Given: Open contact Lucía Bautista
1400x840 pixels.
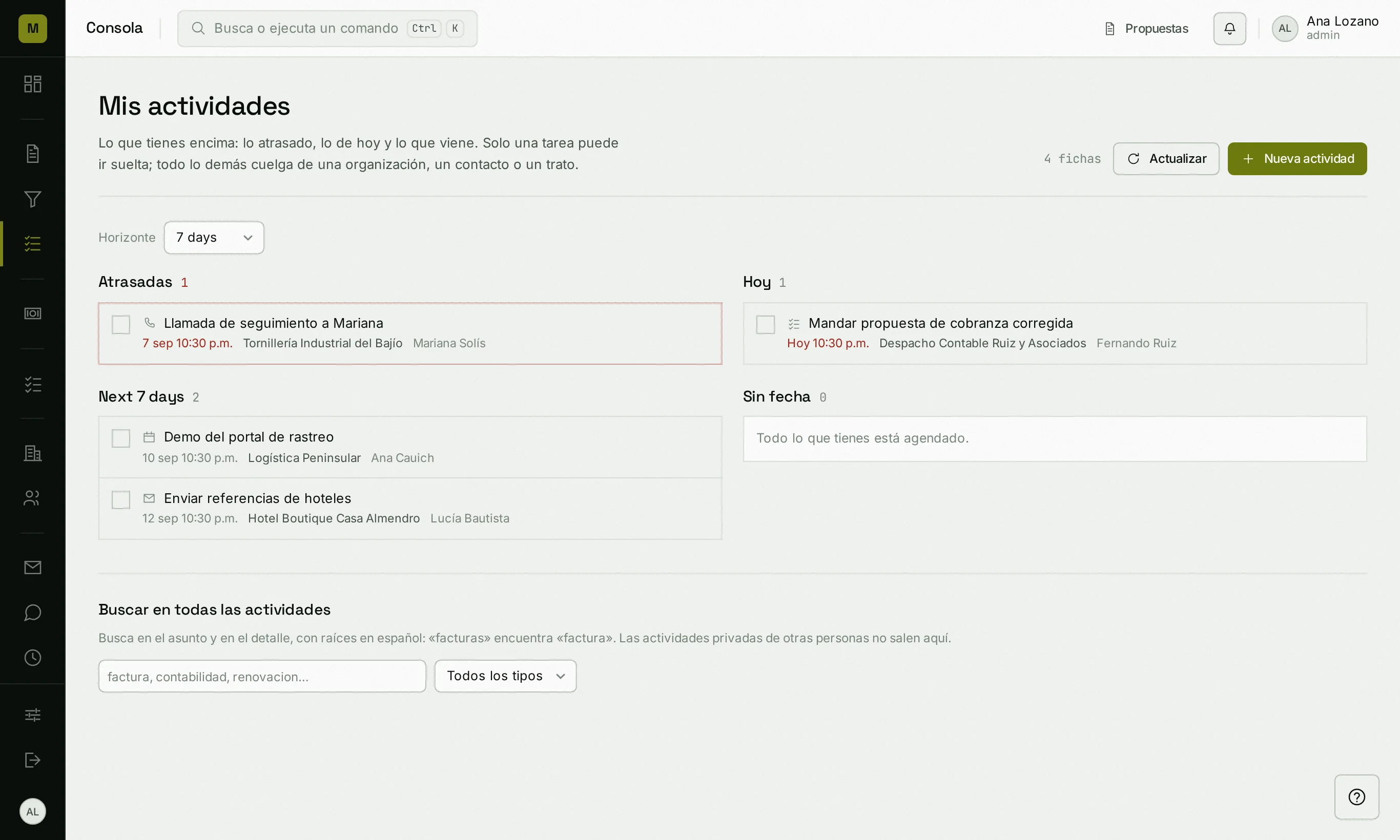Looking at the screenshot, I should [469, 518].
